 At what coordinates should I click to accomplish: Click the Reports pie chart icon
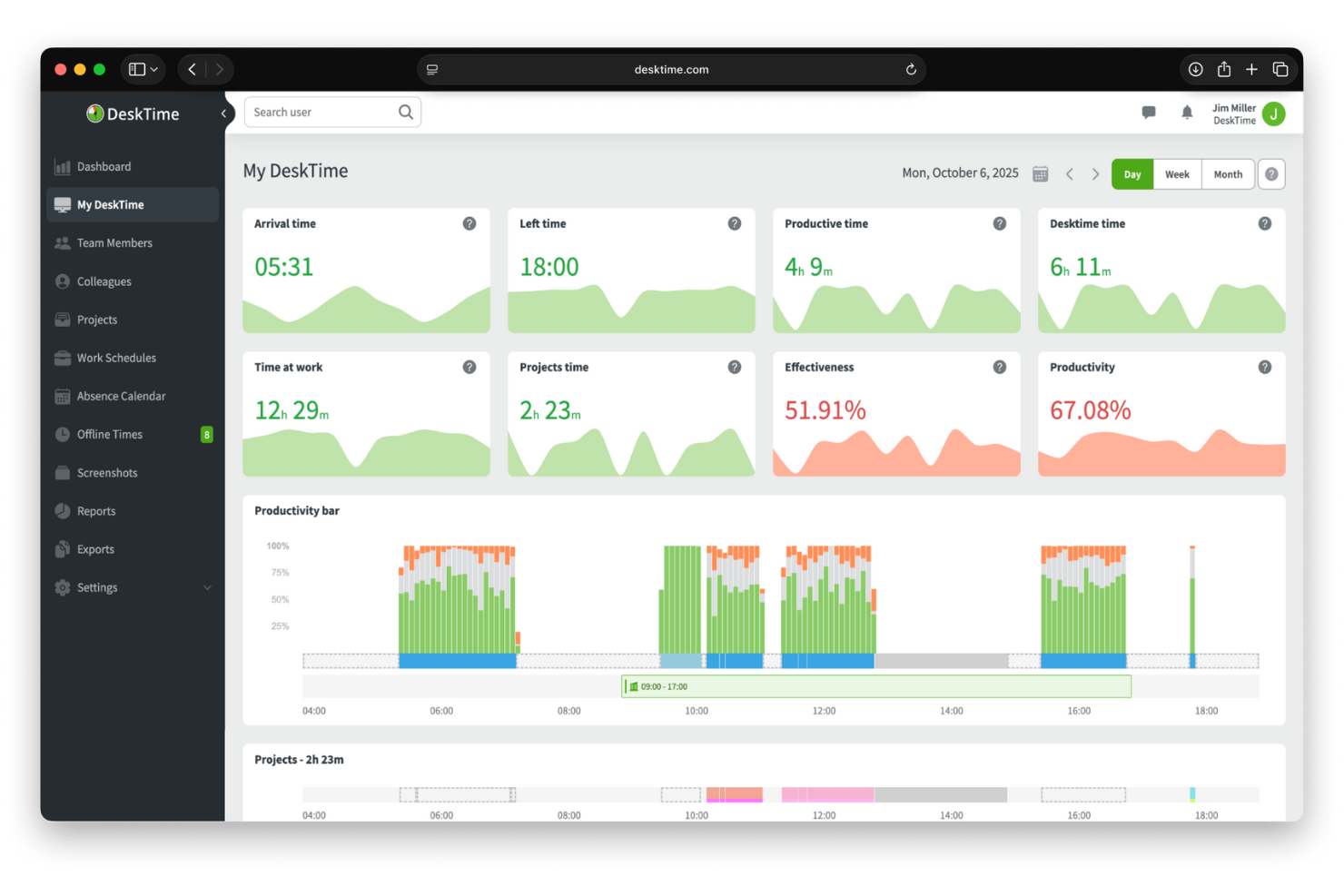62,511
